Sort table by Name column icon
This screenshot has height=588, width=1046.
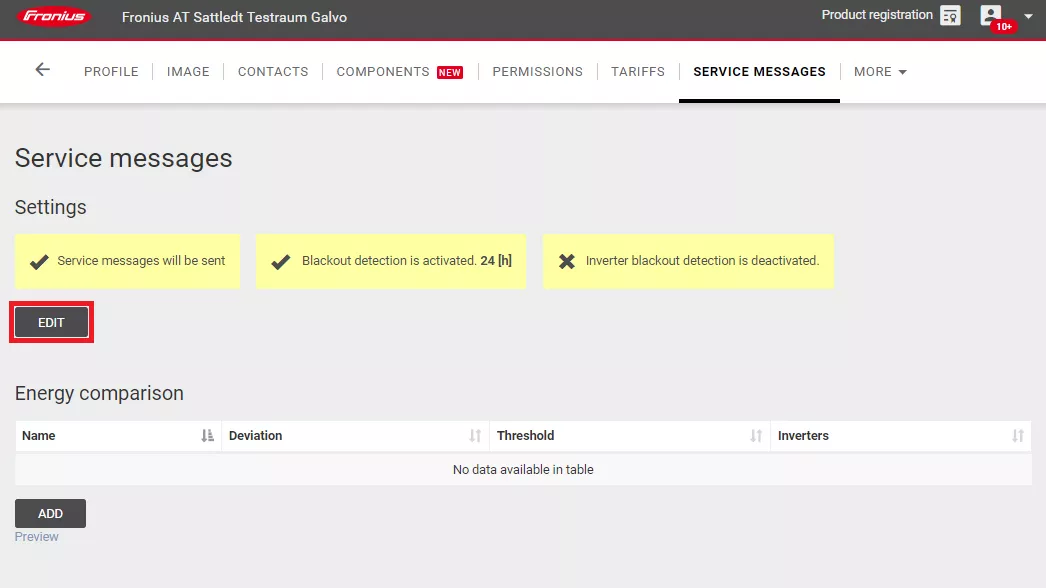coord(207,436)
